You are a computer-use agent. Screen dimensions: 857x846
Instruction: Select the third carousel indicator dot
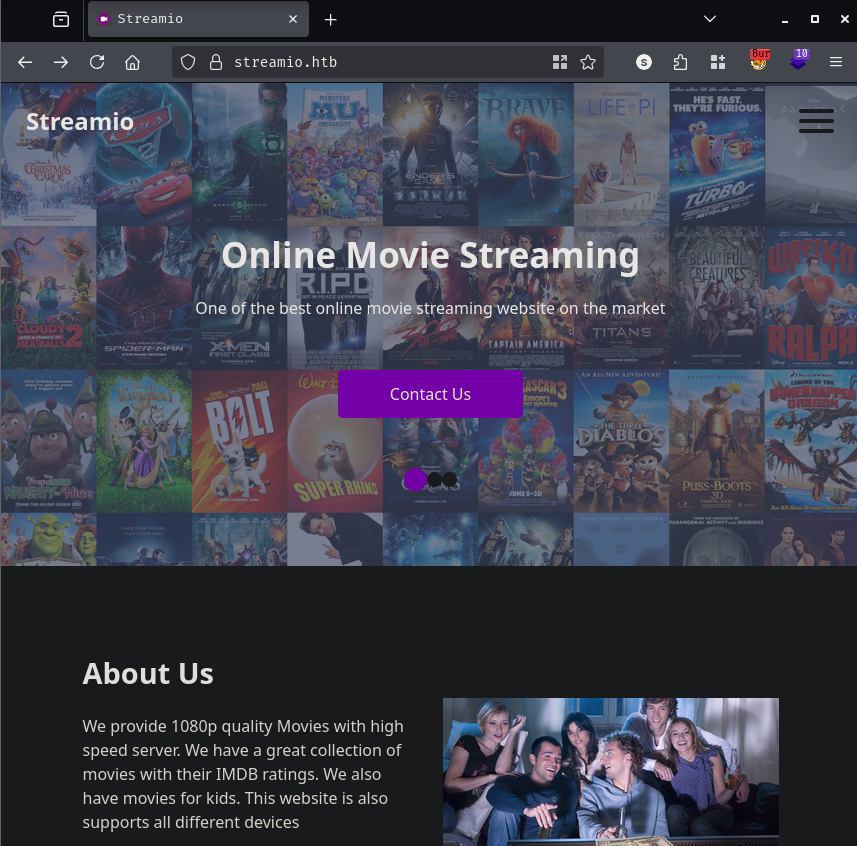tap(450, 480)
